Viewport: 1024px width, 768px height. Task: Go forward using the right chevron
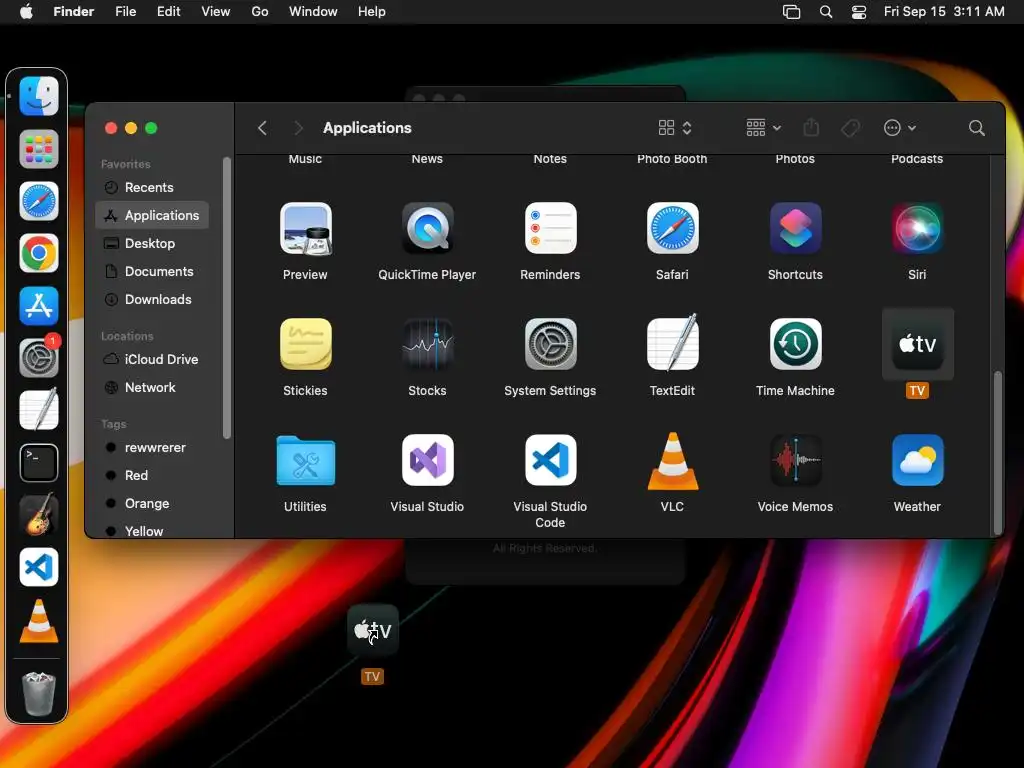click(x=298, y=128)
